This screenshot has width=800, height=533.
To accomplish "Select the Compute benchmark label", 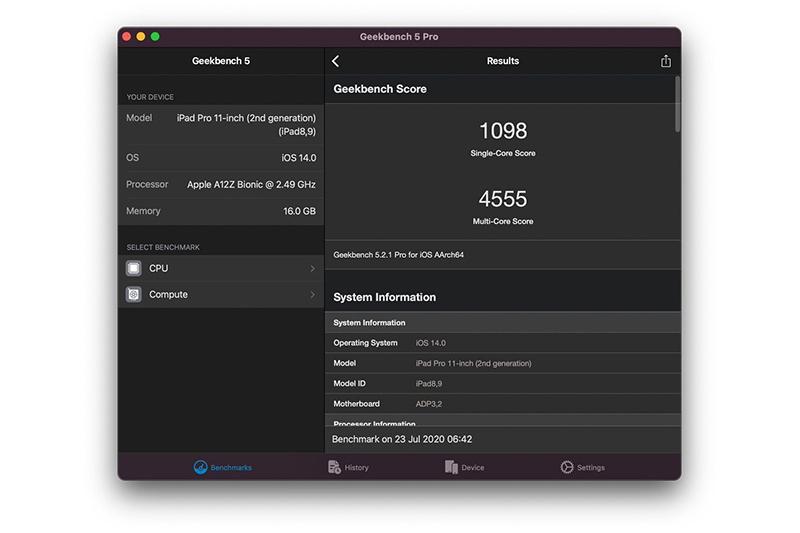I will [168, 295].
